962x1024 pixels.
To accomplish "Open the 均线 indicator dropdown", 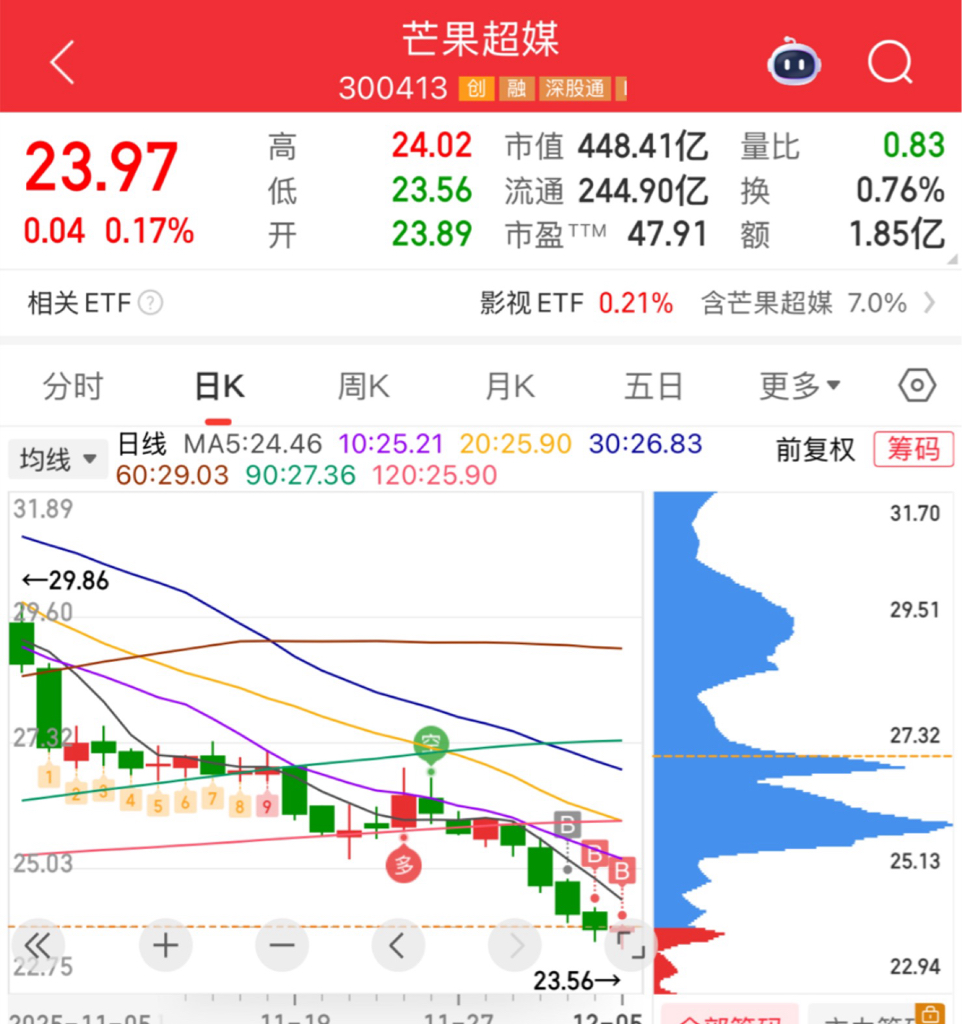I will pyautogui.click(x=58, y=459).
